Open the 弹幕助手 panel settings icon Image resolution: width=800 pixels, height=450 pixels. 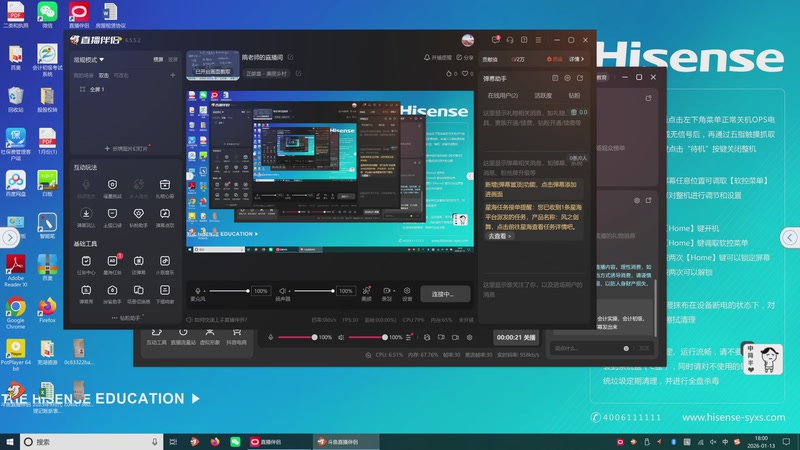[x=567, y=78]
